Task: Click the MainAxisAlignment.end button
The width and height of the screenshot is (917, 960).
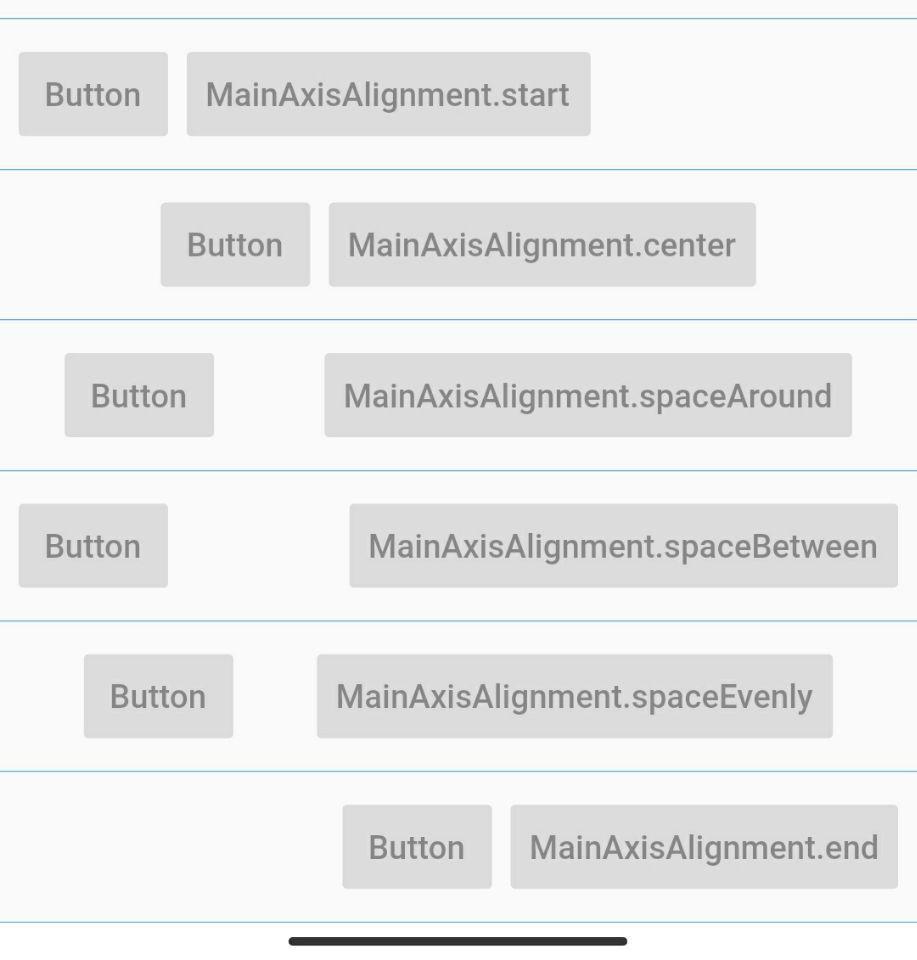Action: coord(702,846)
